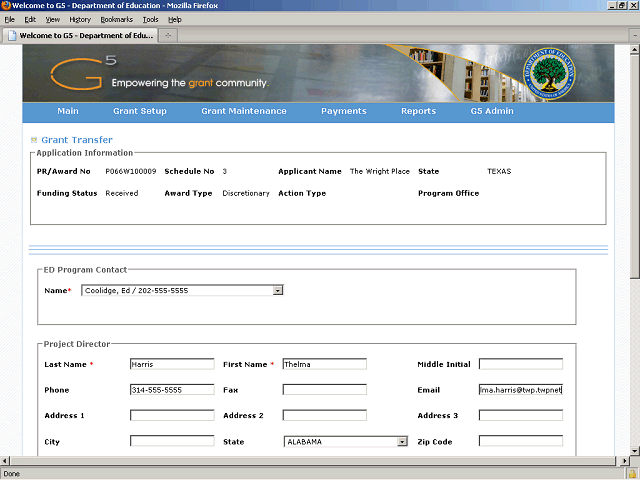The height and width of the screenshot is (480, 640).
Task: Click the tab list arrow at right of tab bar
Action: (635, 36)
